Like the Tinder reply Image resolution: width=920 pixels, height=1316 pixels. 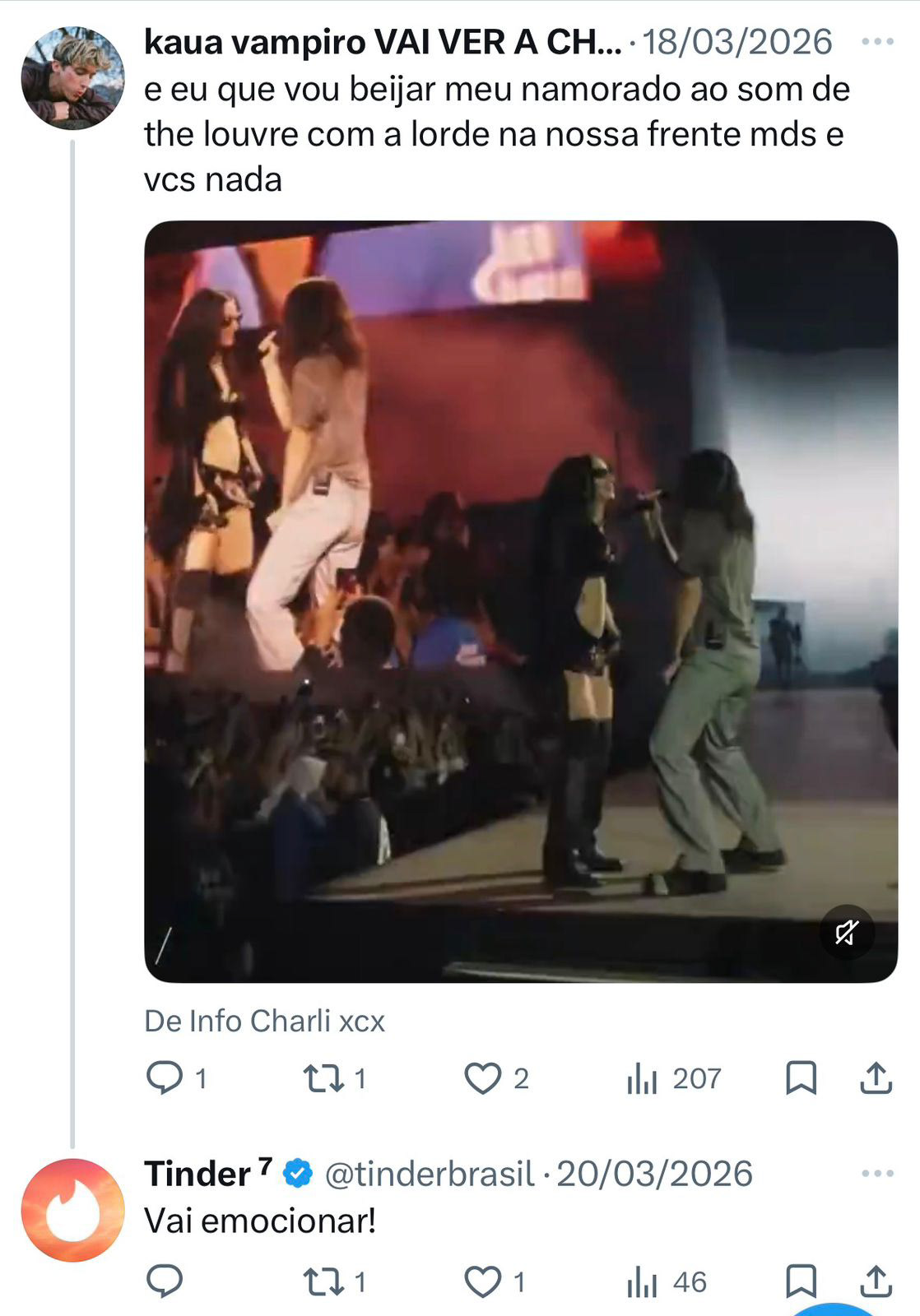(x=483, y=1281)
